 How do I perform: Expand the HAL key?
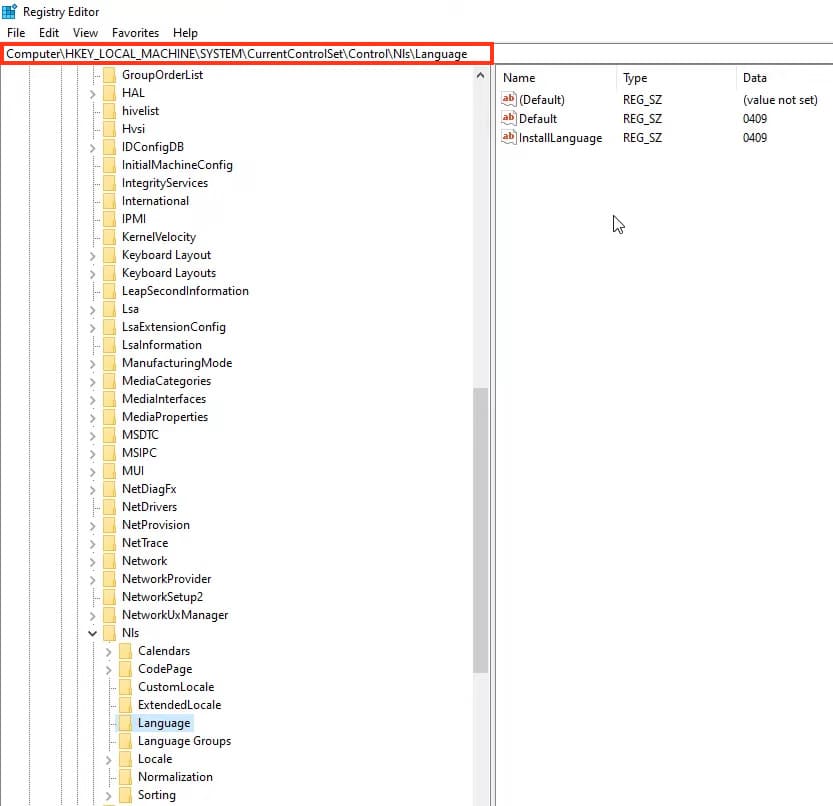click(92, 94)
